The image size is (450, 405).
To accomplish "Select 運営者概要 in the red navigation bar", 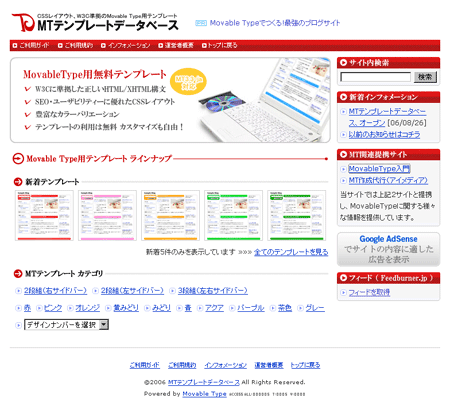I will point(179,45).
